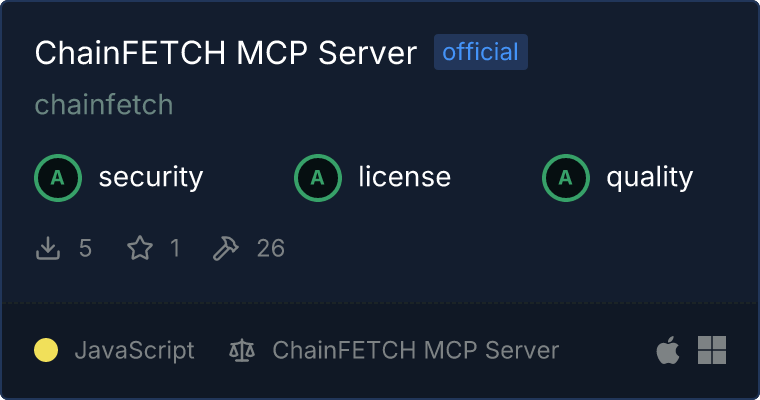Open the ChainFETCH MCP Server title
760x400 pixels.
coord(226,52)
